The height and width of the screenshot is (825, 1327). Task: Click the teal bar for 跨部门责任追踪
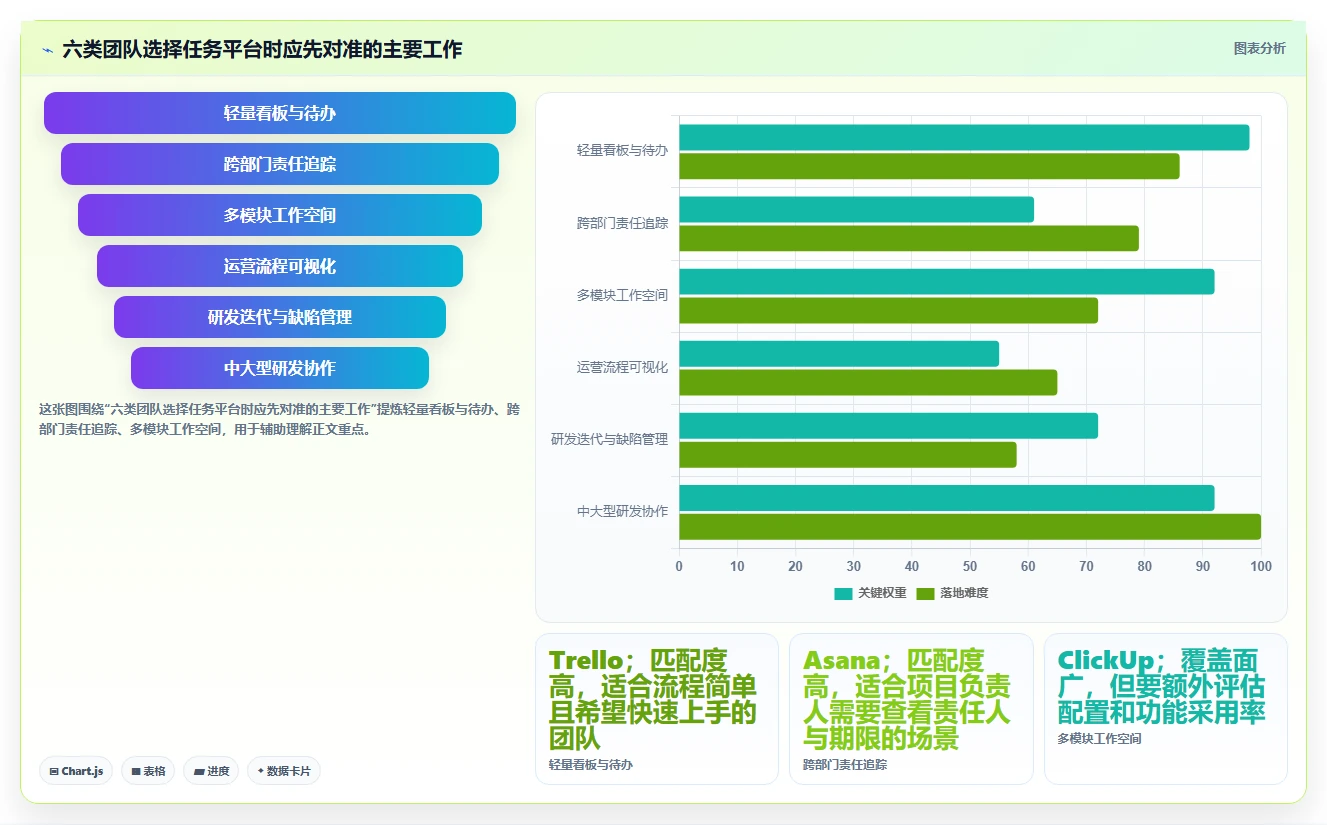[856, 209]
